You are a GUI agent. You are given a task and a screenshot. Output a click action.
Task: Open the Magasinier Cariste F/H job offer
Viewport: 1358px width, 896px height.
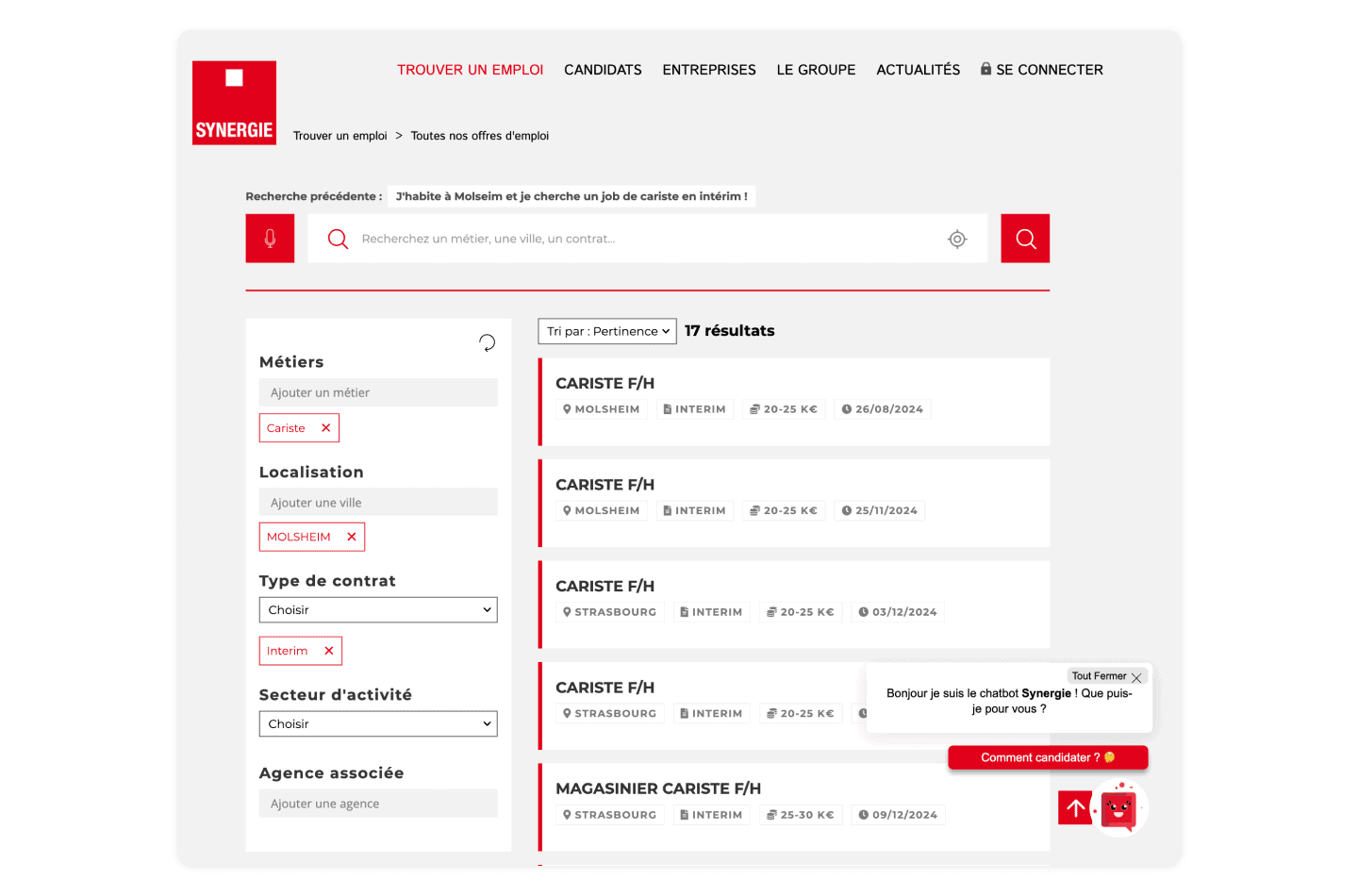pyautogui.click(x=657, y=788)
